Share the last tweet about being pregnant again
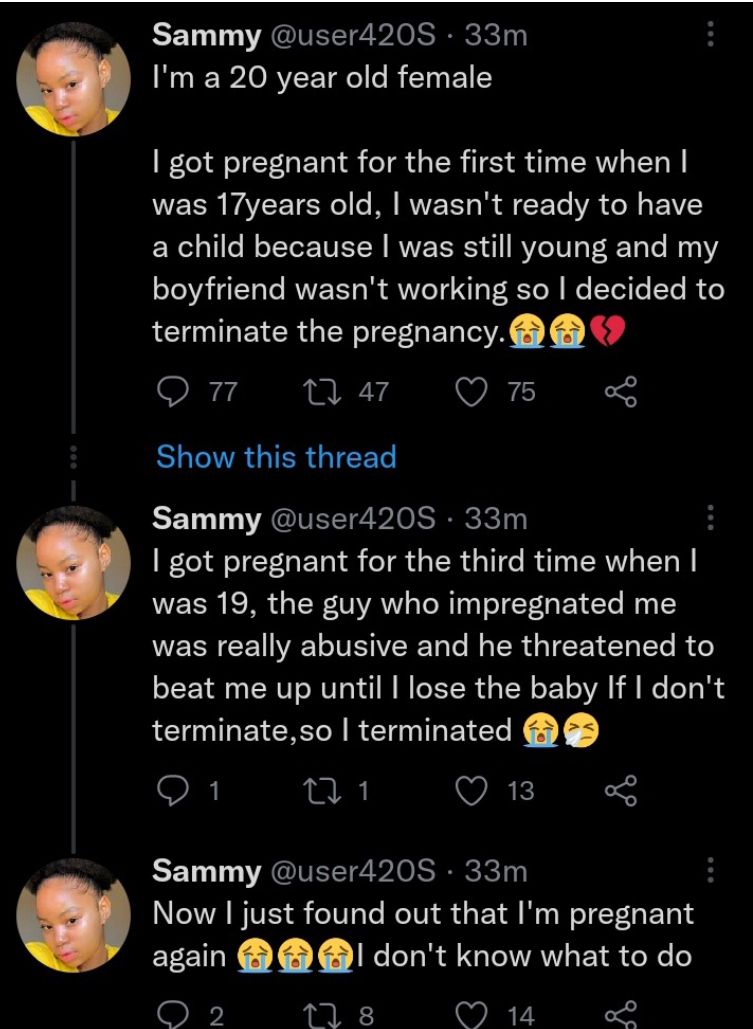This screenshot has width=753, height=1029. (621, 1016)
